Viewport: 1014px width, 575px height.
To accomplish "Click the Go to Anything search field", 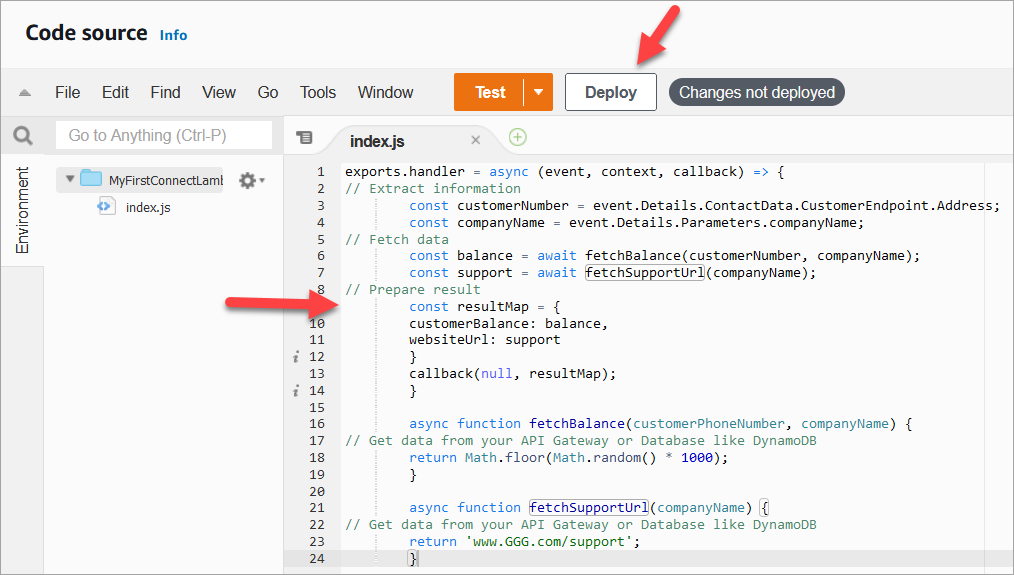I will (x=164, y=136).
